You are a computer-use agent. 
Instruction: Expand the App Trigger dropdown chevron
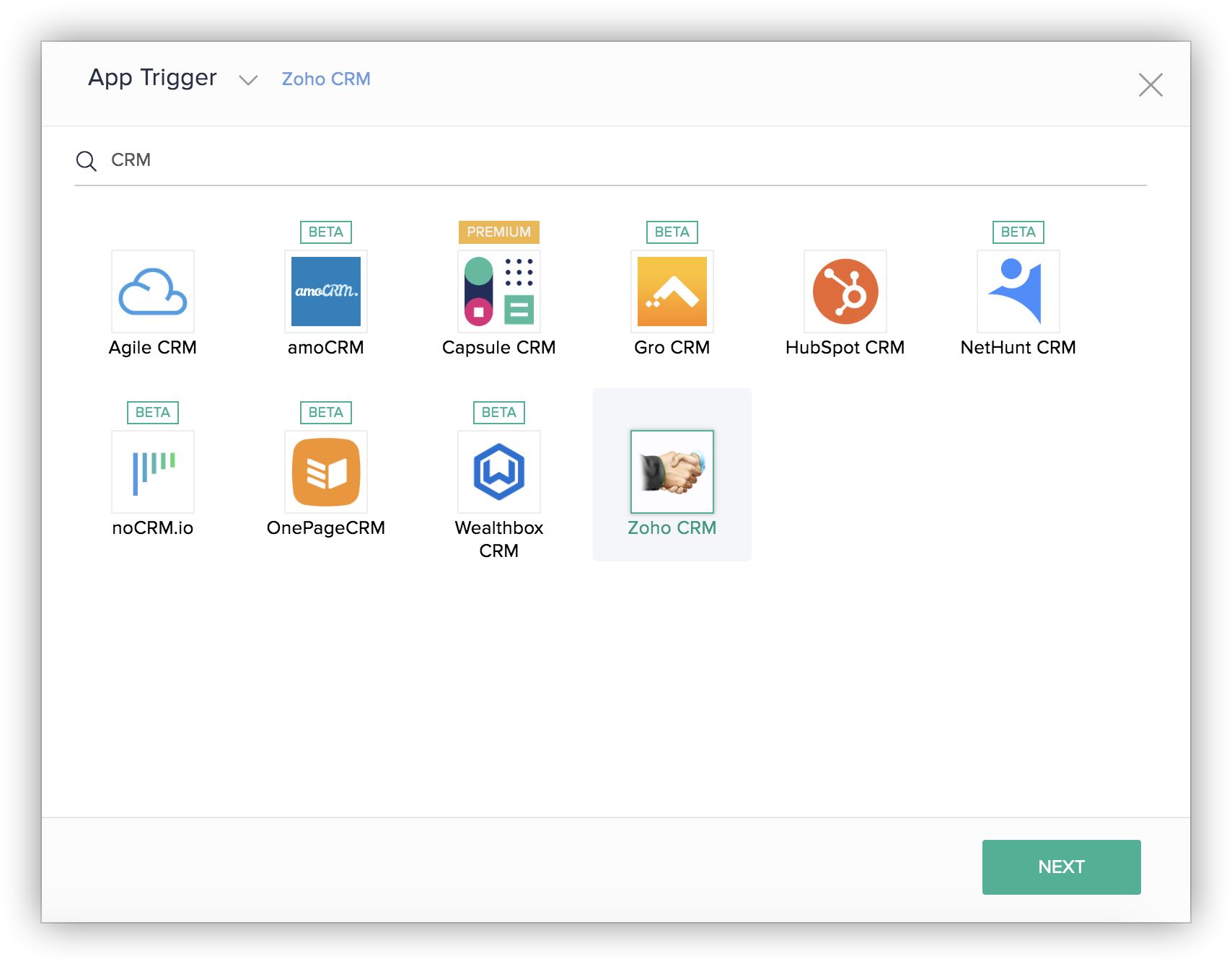click(x=248, y=80)
